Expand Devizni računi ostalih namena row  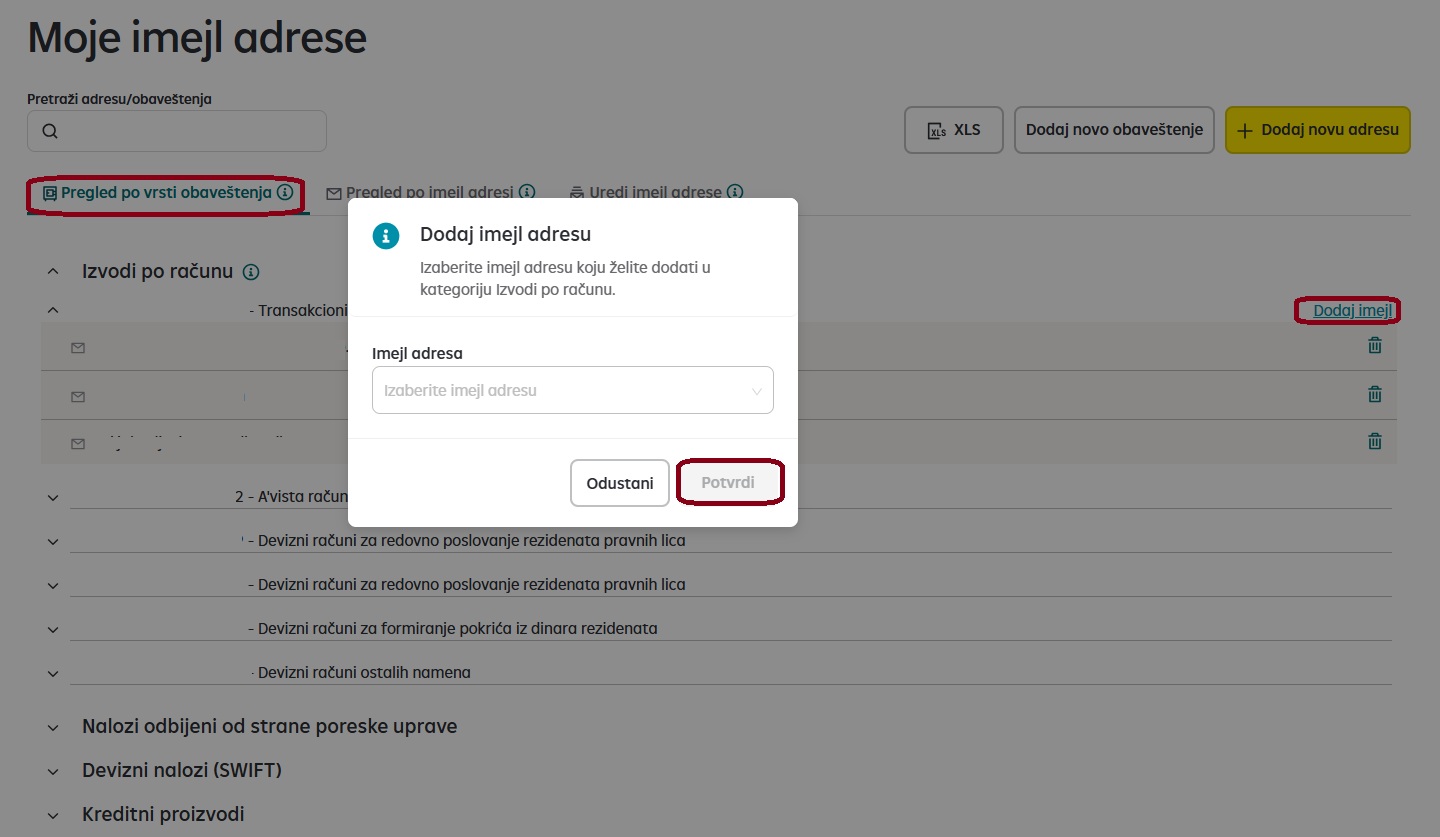coord(53,673)
